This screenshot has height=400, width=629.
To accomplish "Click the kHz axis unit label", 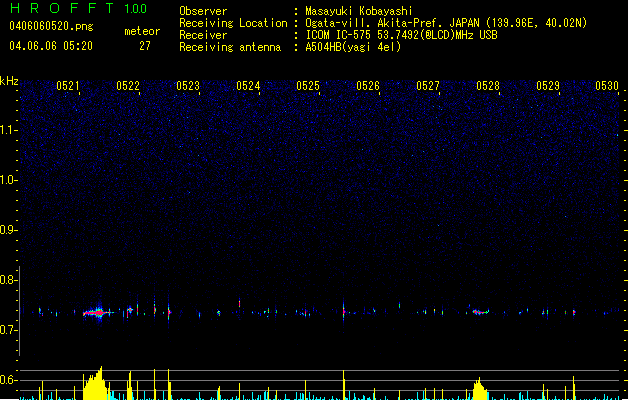I will (x=9, y=81).
